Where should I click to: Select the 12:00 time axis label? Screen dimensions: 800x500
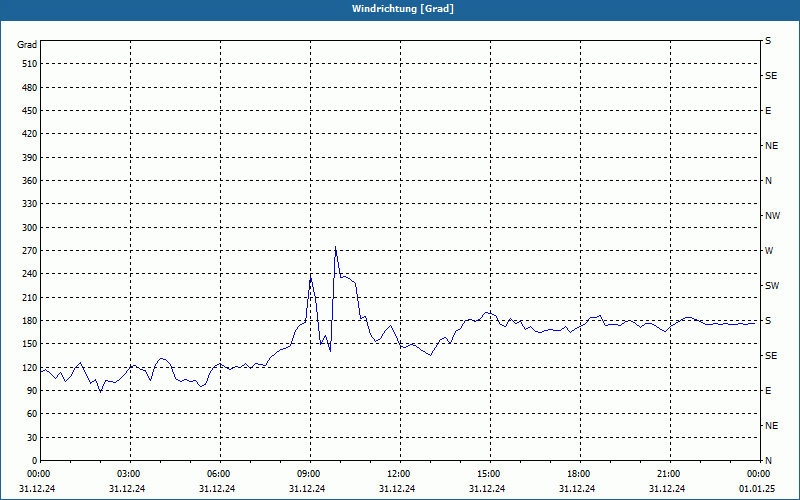point(398,474)
